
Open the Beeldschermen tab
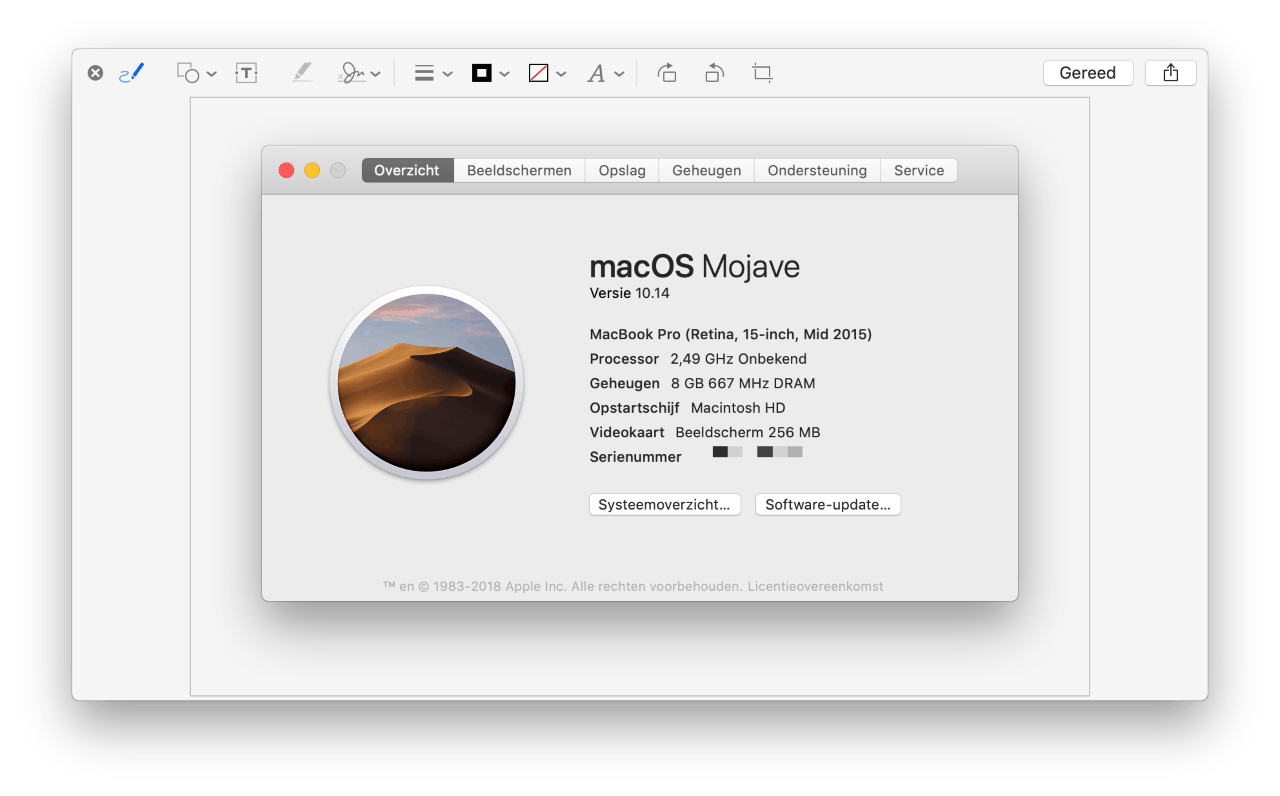coord(519,170)
